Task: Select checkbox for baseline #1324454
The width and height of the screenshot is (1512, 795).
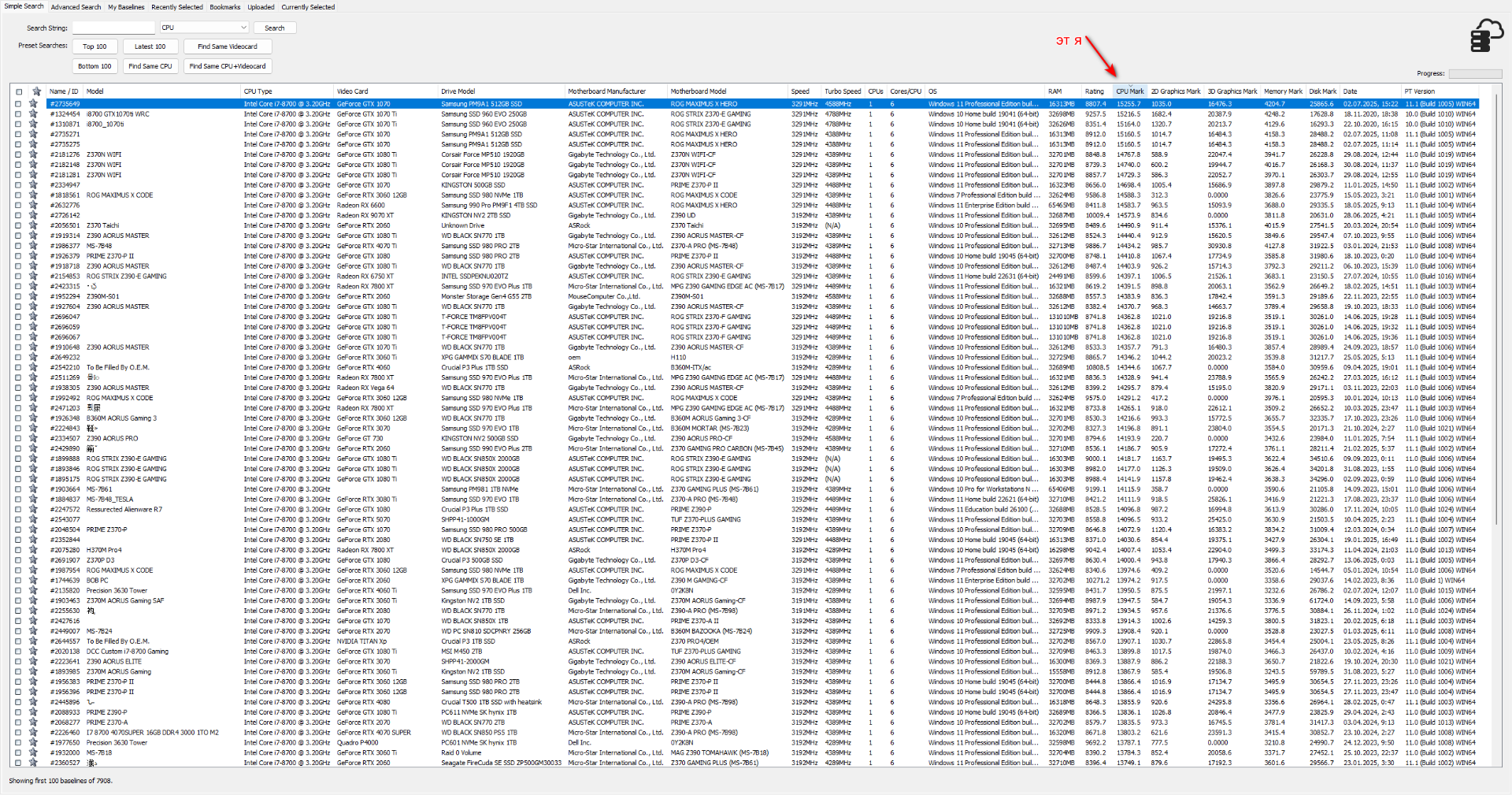Action: tap(19, 113)
